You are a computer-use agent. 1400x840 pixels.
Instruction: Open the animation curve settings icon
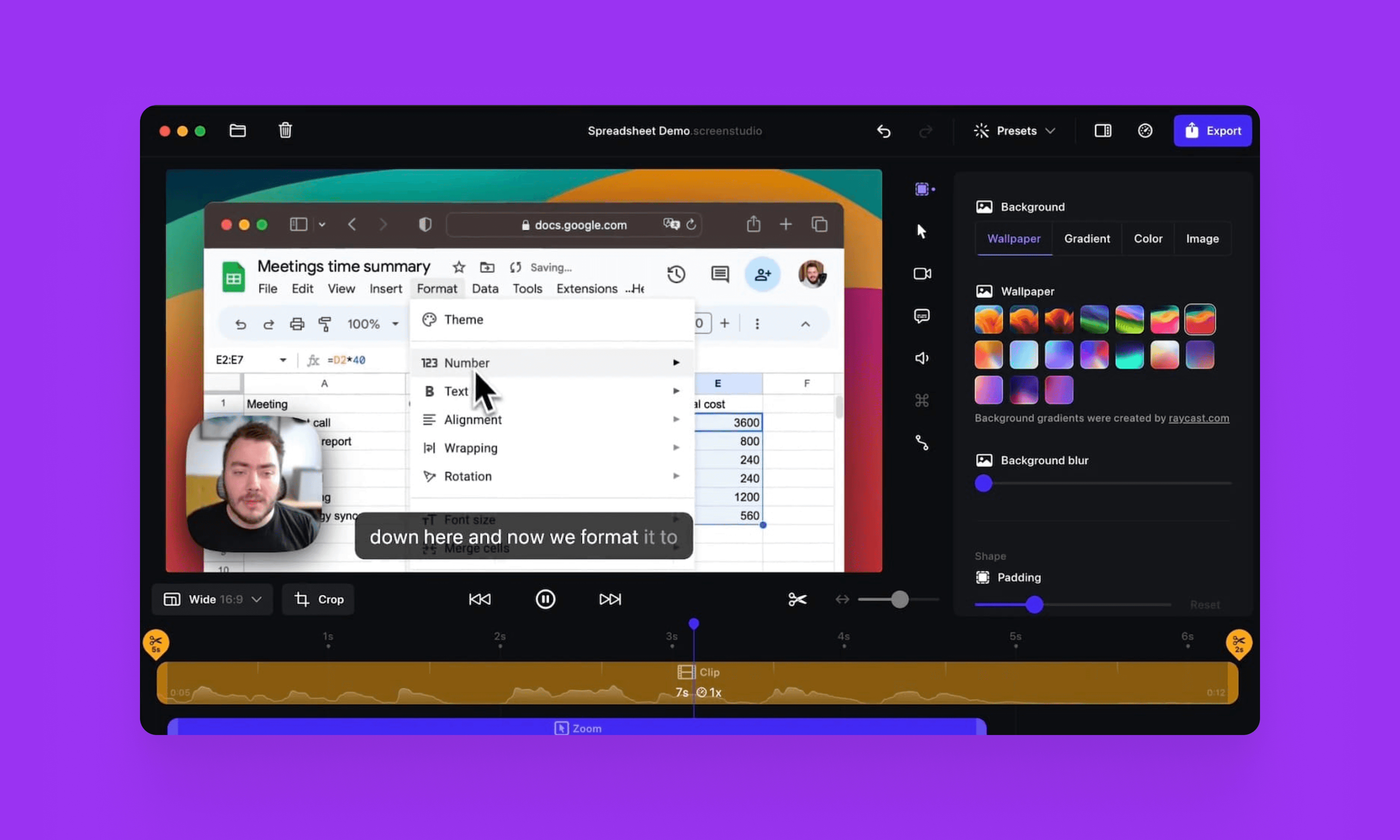pyautogui.click(x=922, y=443)
